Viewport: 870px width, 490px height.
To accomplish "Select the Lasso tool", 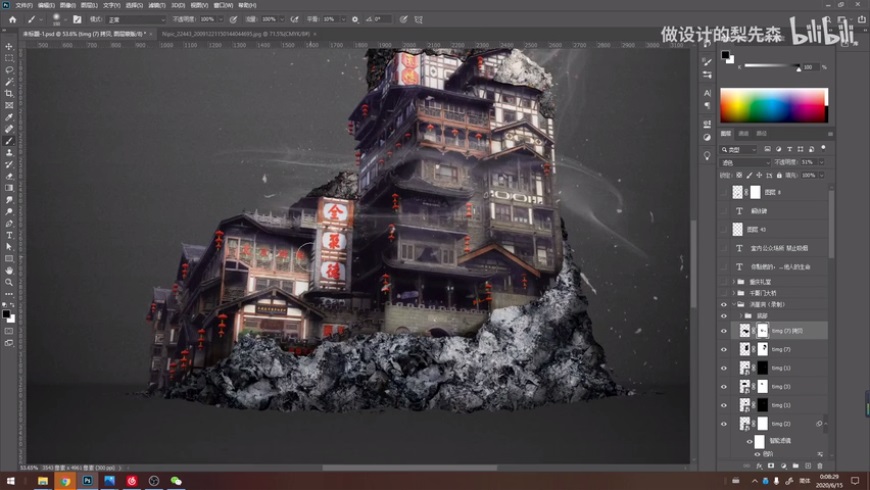I will tap(9, 70).
